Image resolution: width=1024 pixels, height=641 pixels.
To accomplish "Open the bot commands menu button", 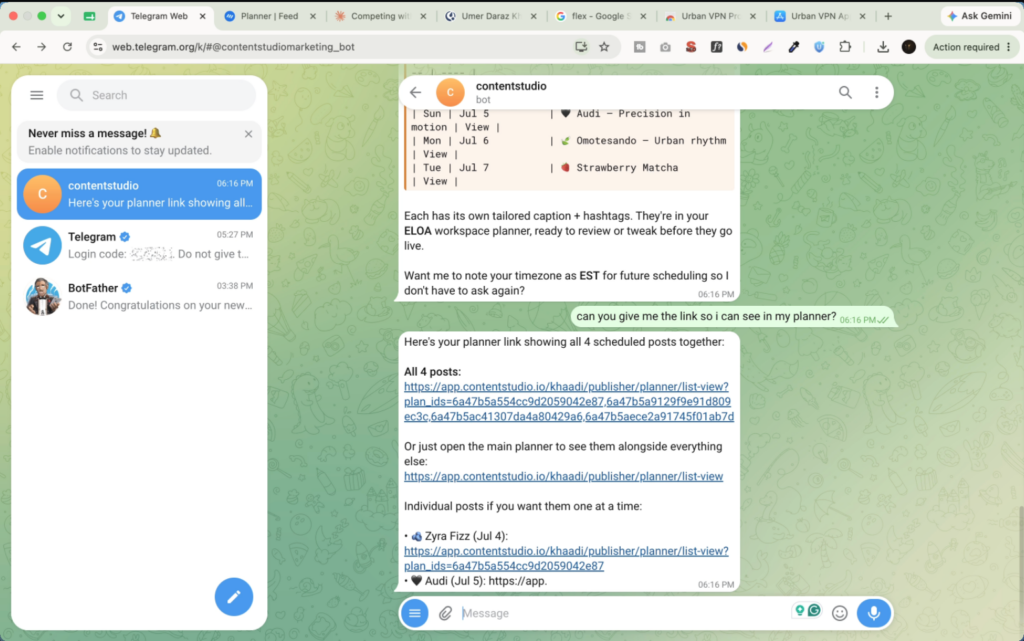I will pos(415,613).
